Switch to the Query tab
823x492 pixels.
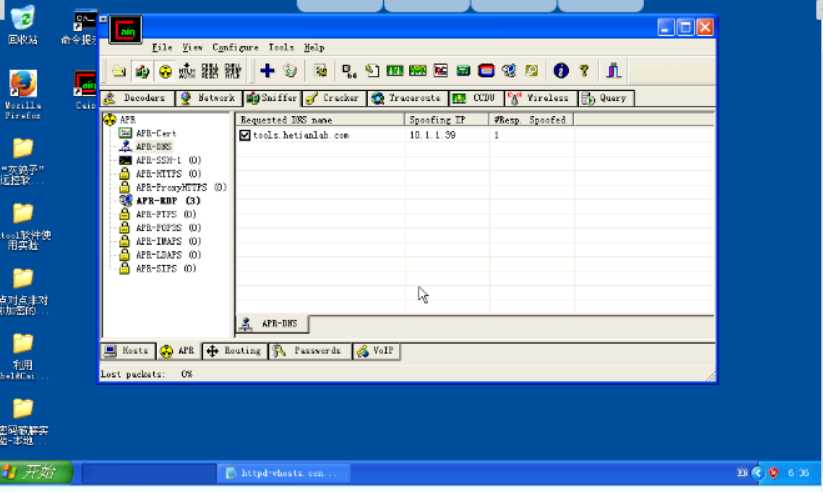pyautogui.click(x=606, y=98)
